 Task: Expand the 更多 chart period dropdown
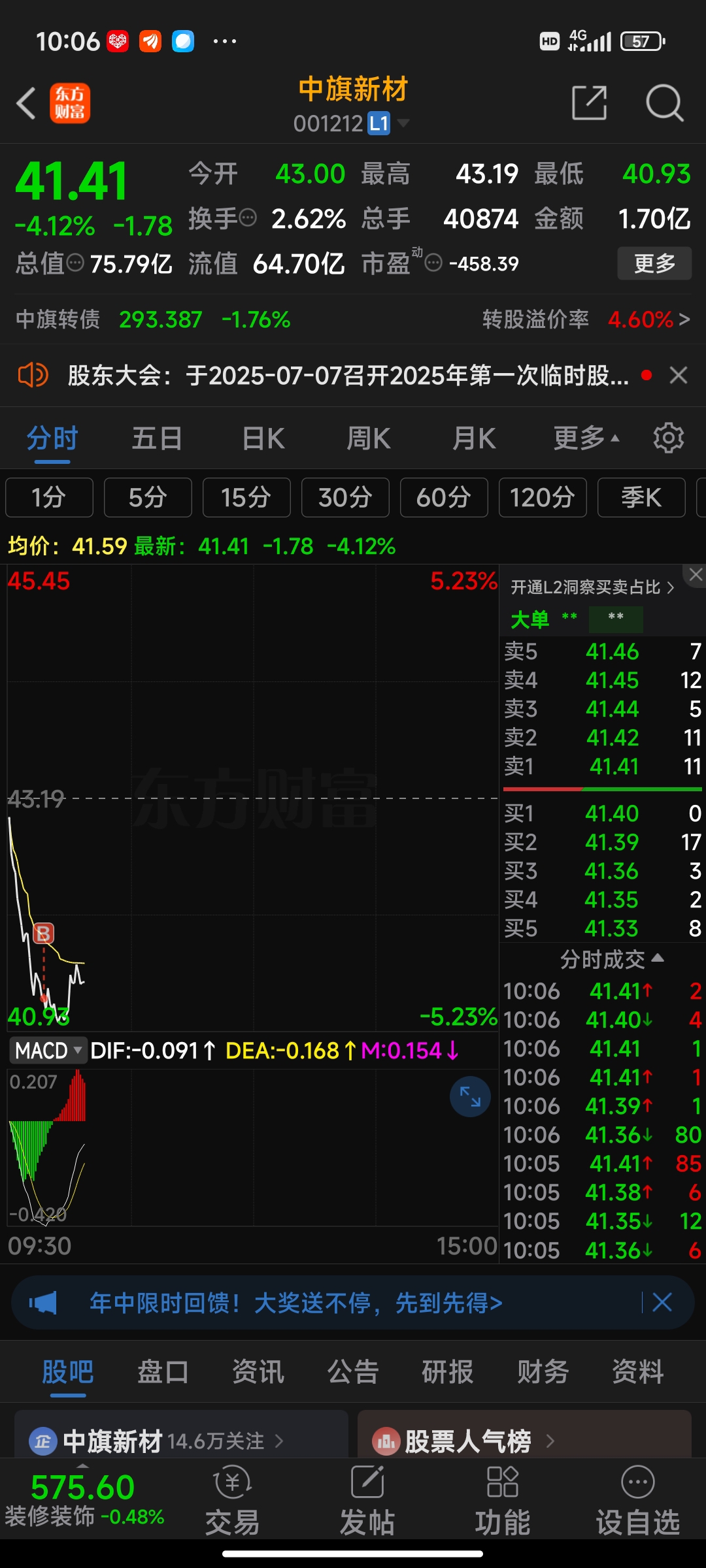pyautogui.click(x=586, y=438)
